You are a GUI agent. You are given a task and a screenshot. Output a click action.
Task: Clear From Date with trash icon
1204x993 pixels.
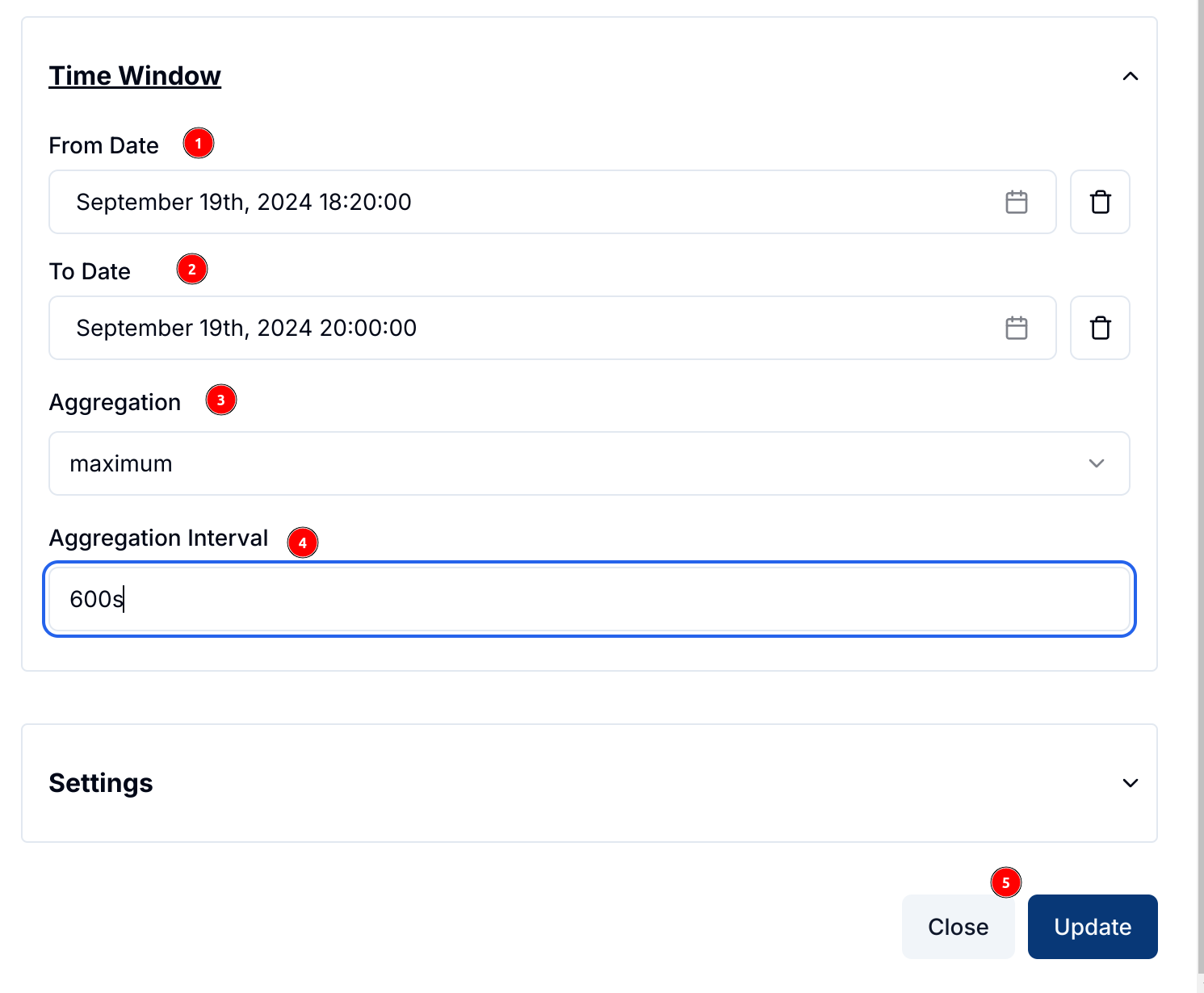1100,202
